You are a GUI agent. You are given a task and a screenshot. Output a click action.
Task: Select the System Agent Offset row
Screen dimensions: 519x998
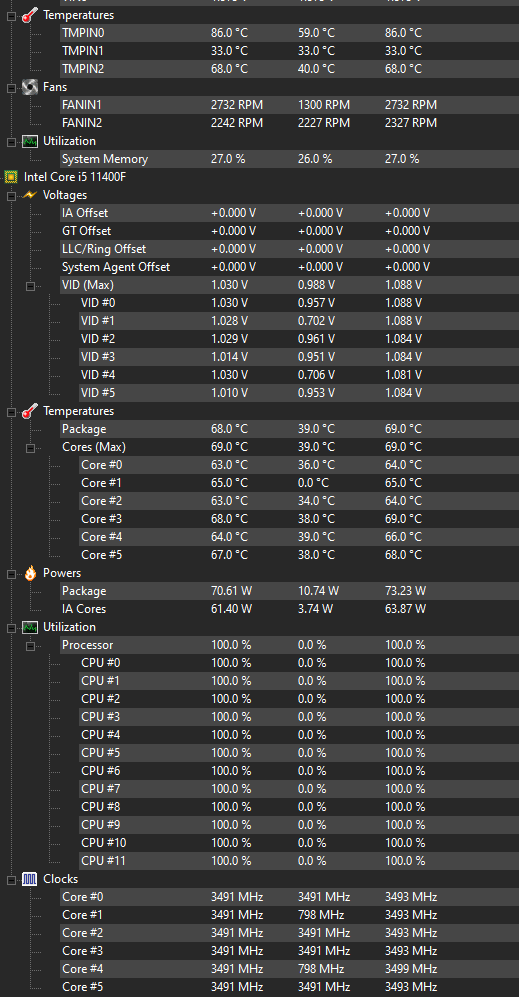coord(288,267)
